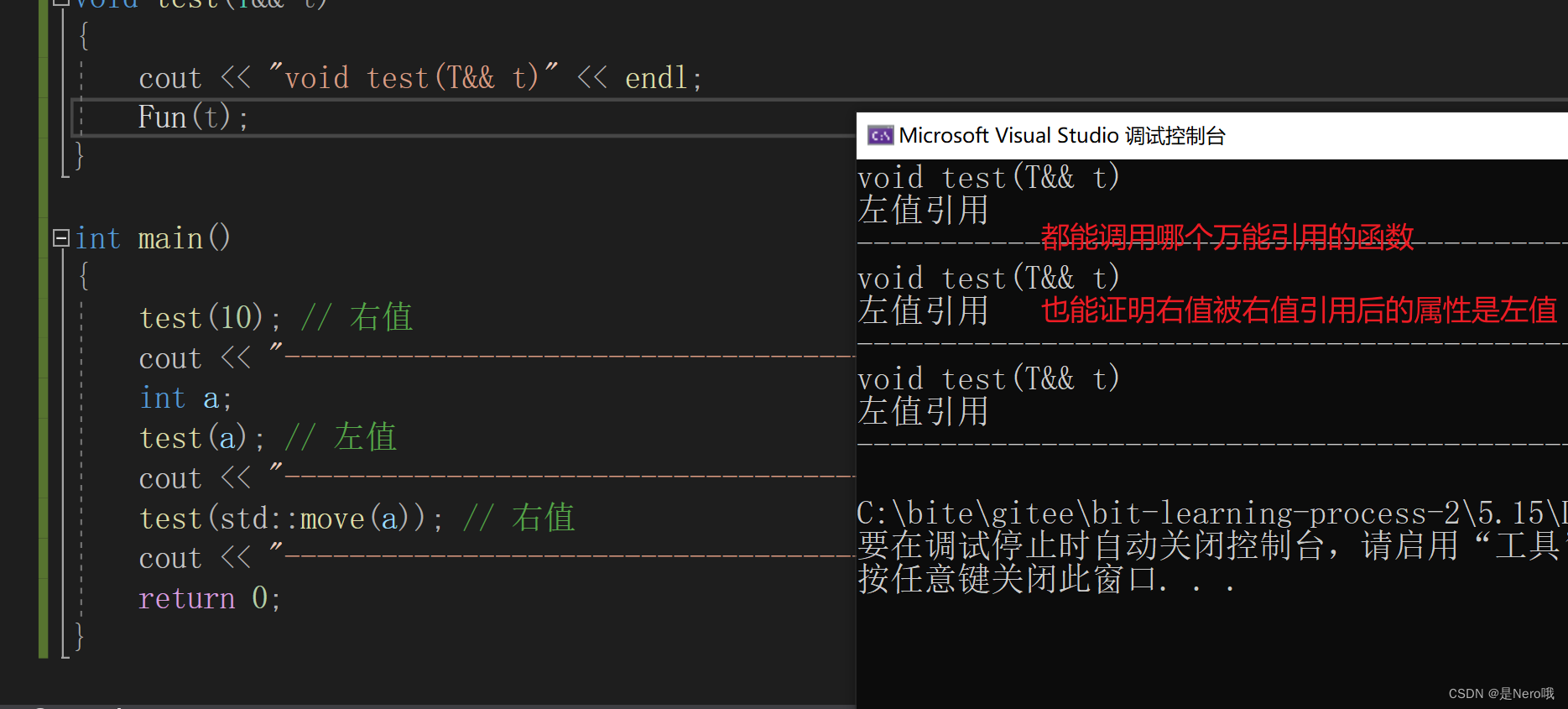The height and width of the screenshot is (709, 1568).
Task: Click the first console output void test(T&& t)
Action: [988, 178]
